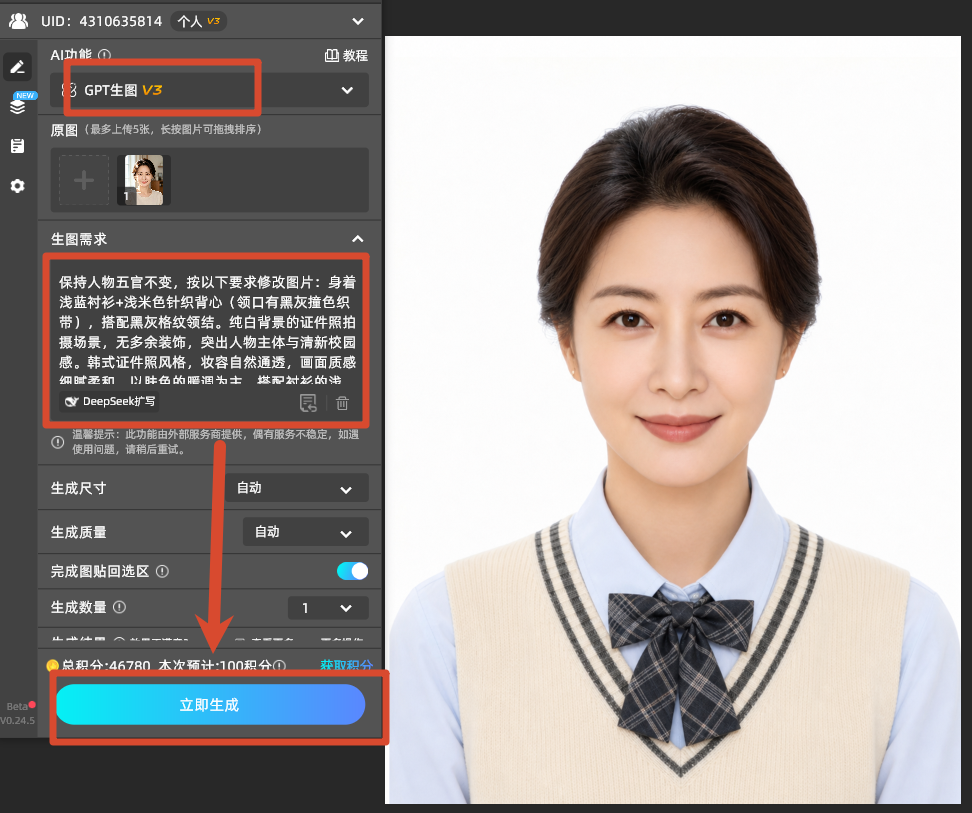Click the info icon beside 完成图贴回选区
Screen dimensions: 972x813
tap(162, 571)
